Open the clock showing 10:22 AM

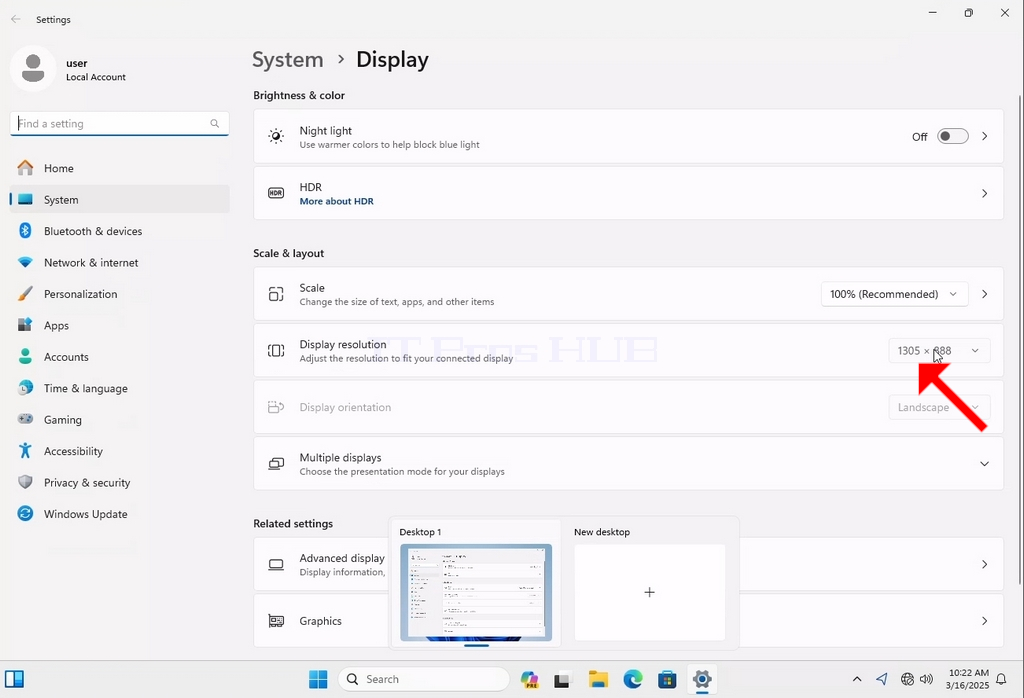pos(967,679)
